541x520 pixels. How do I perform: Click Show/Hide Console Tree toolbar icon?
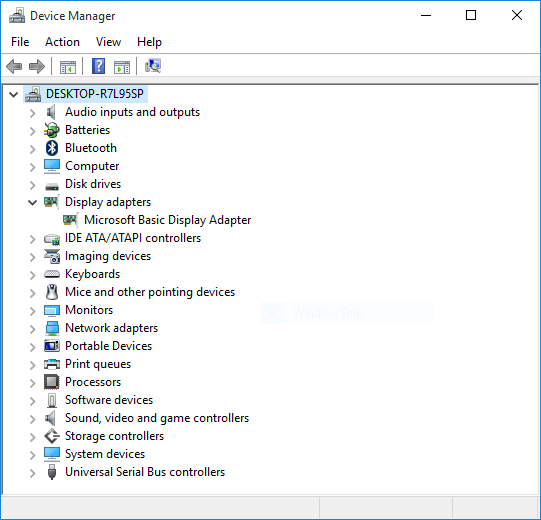(68, 67)
